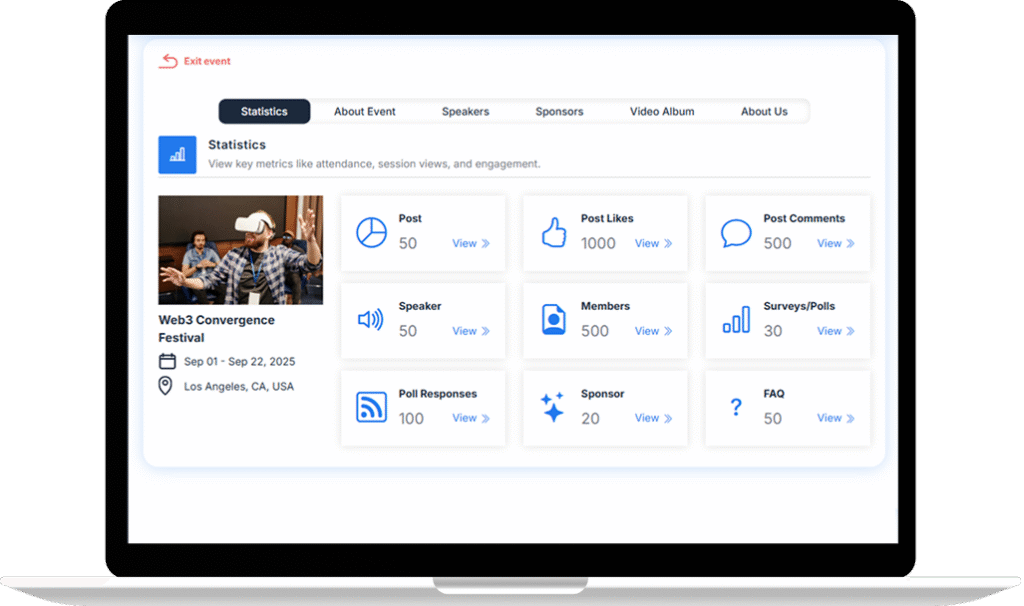
Task: Click the Post Likes thumbs-up icon
Action: 554,232
